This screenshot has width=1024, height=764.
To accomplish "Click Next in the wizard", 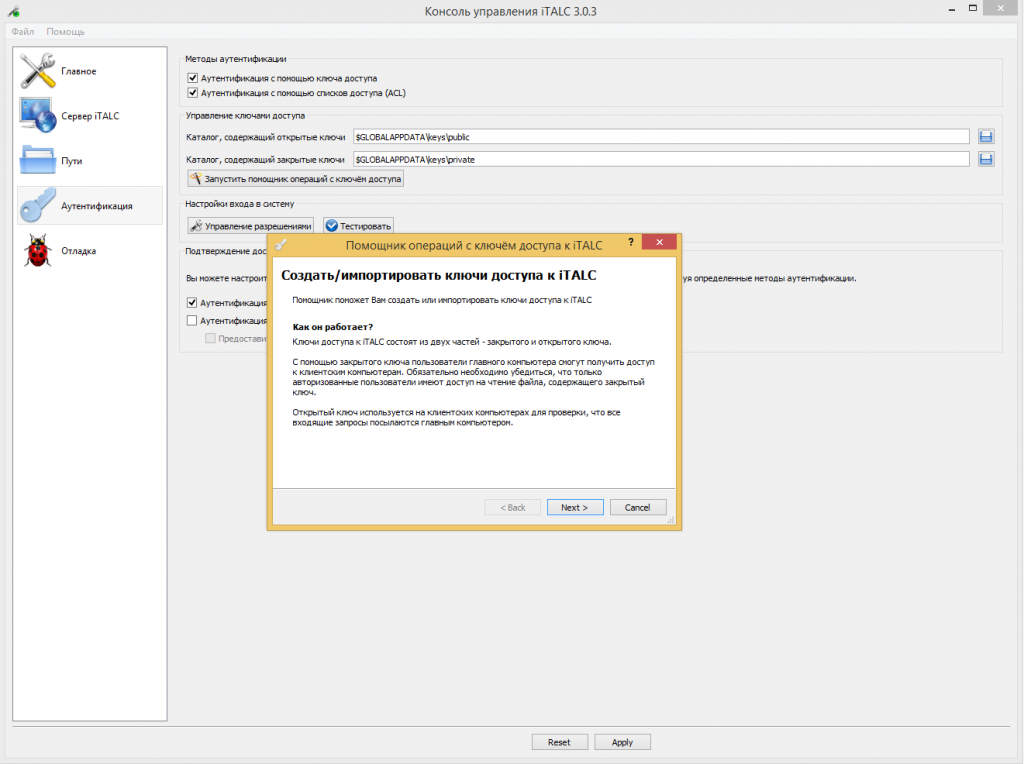I will pos(575,507).
